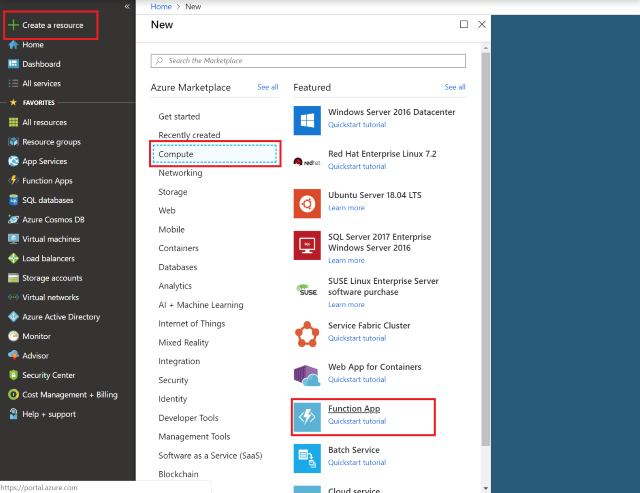Open Resource groups cube icon
Image resolution: width=640 pixels, height=493 pixels.
pos(13,142)
